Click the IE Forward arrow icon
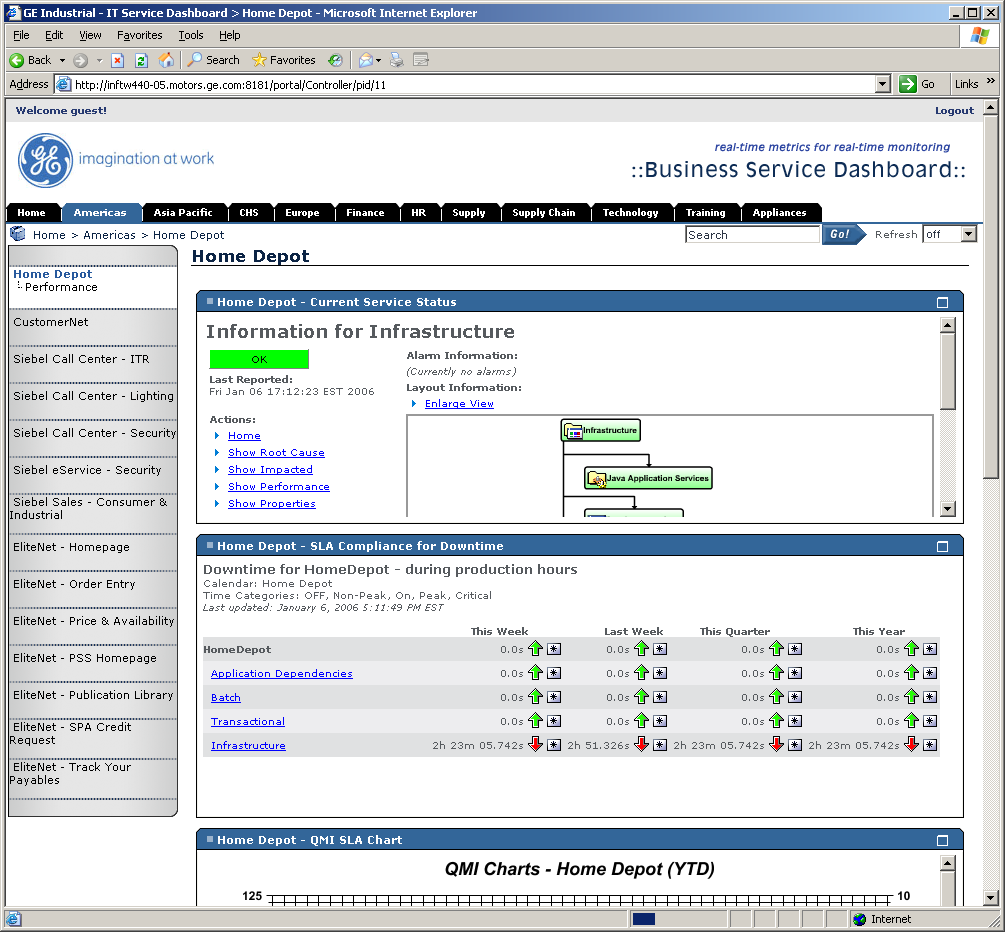This screenshot has width=1005, height=932. pyautogui.click(x=81, y=60)
